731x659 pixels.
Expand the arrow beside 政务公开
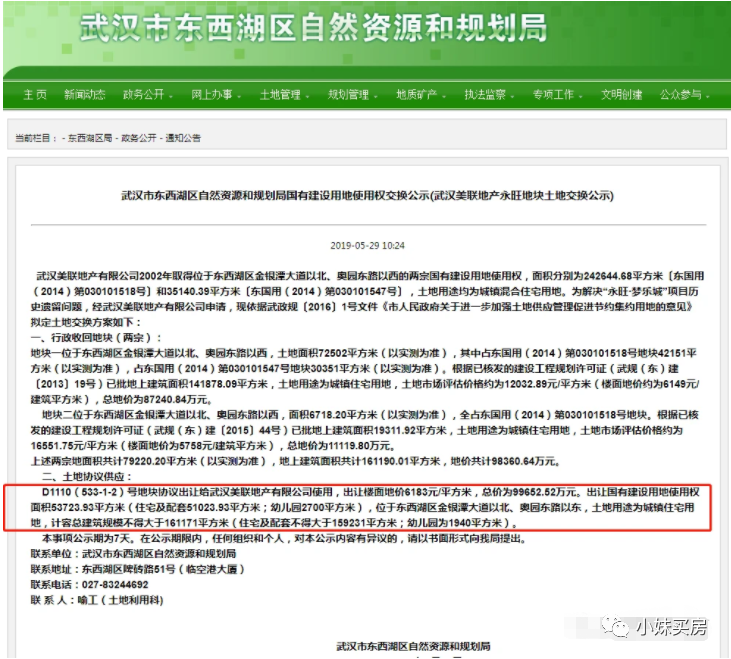pyautogui.click(x=171, y=96)
